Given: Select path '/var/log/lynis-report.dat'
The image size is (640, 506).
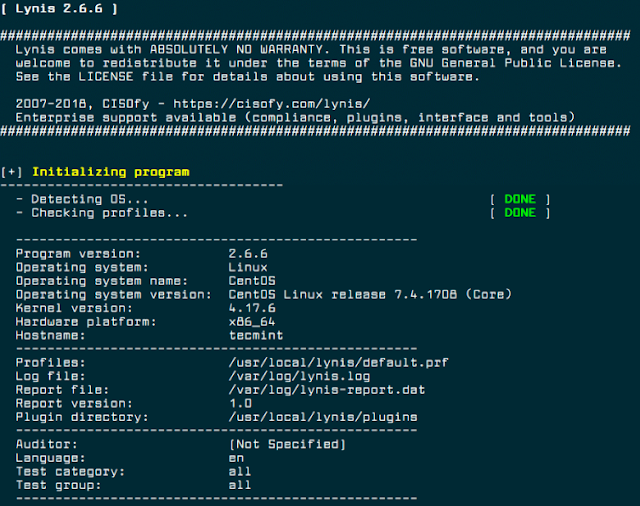Looking at the screenshot, I should pyautogui.click(x=327, y=390).
